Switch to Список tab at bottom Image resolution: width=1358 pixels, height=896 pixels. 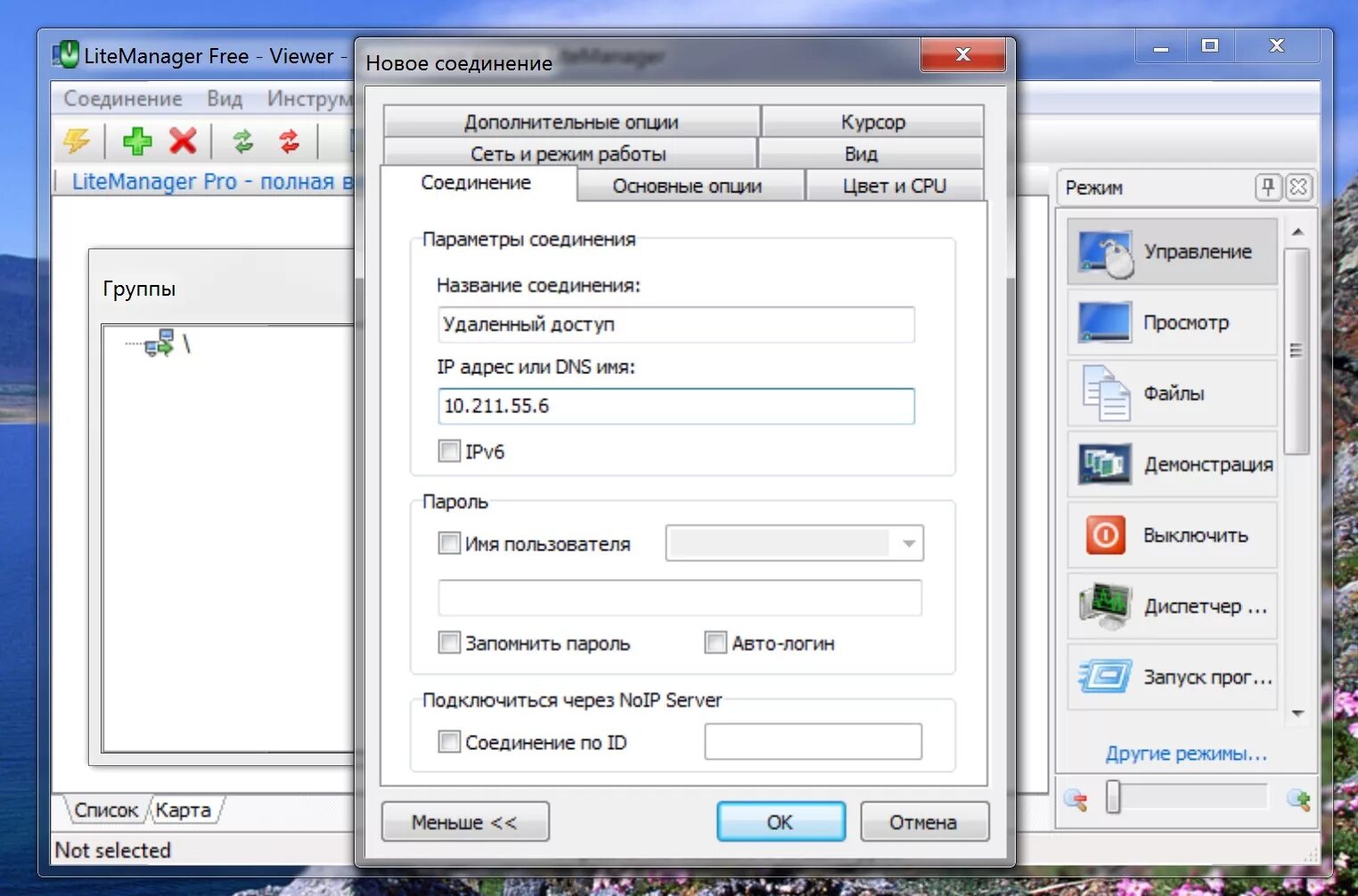pos(106,810)
